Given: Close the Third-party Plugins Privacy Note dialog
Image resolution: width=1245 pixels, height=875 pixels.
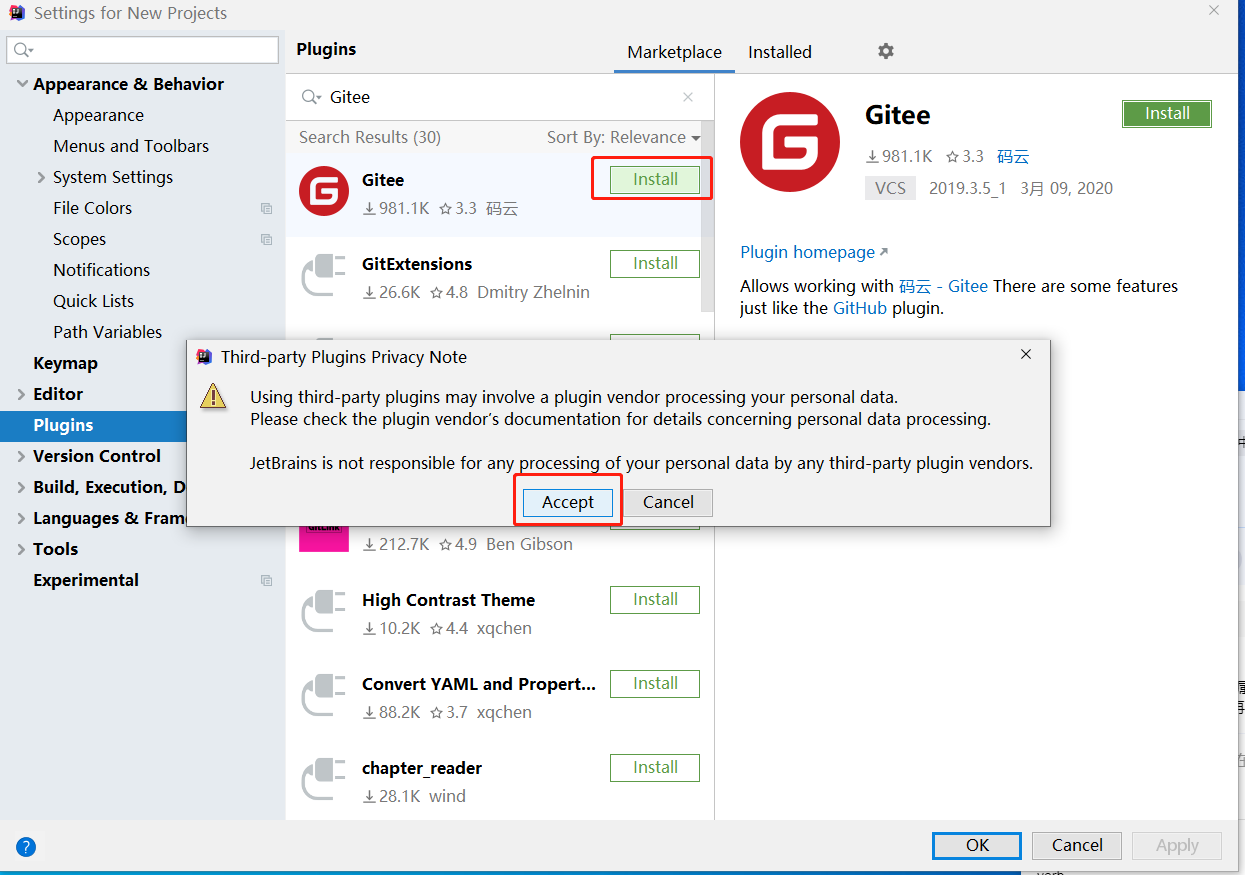Looking at the screenshot, I should tap(1026, 355).
